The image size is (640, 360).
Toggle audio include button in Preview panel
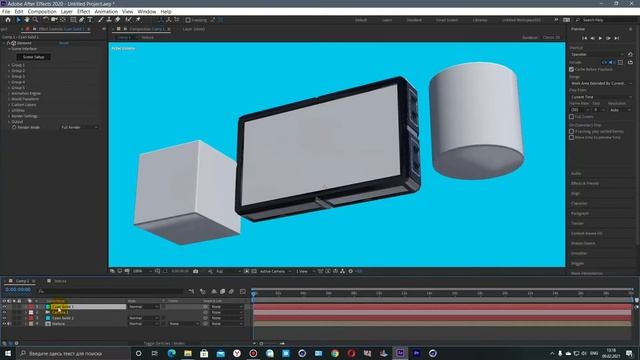pos(611,62)
